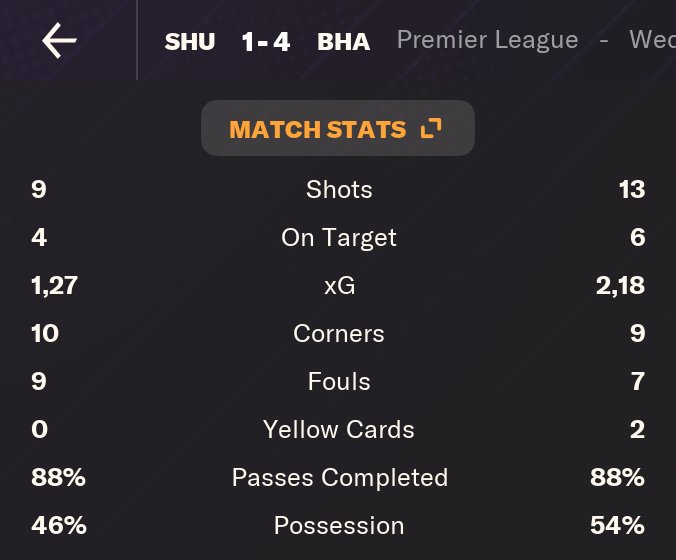
Task: Click the expand icon beside Match Stats
Action: pyautogui.click(x=431, y=129)
